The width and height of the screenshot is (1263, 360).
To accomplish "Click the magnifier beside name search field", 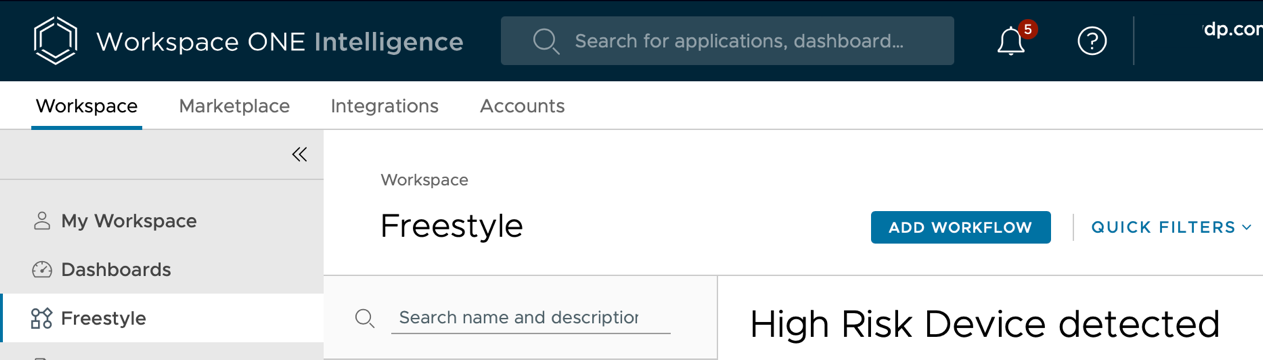I will coord(365,318).
